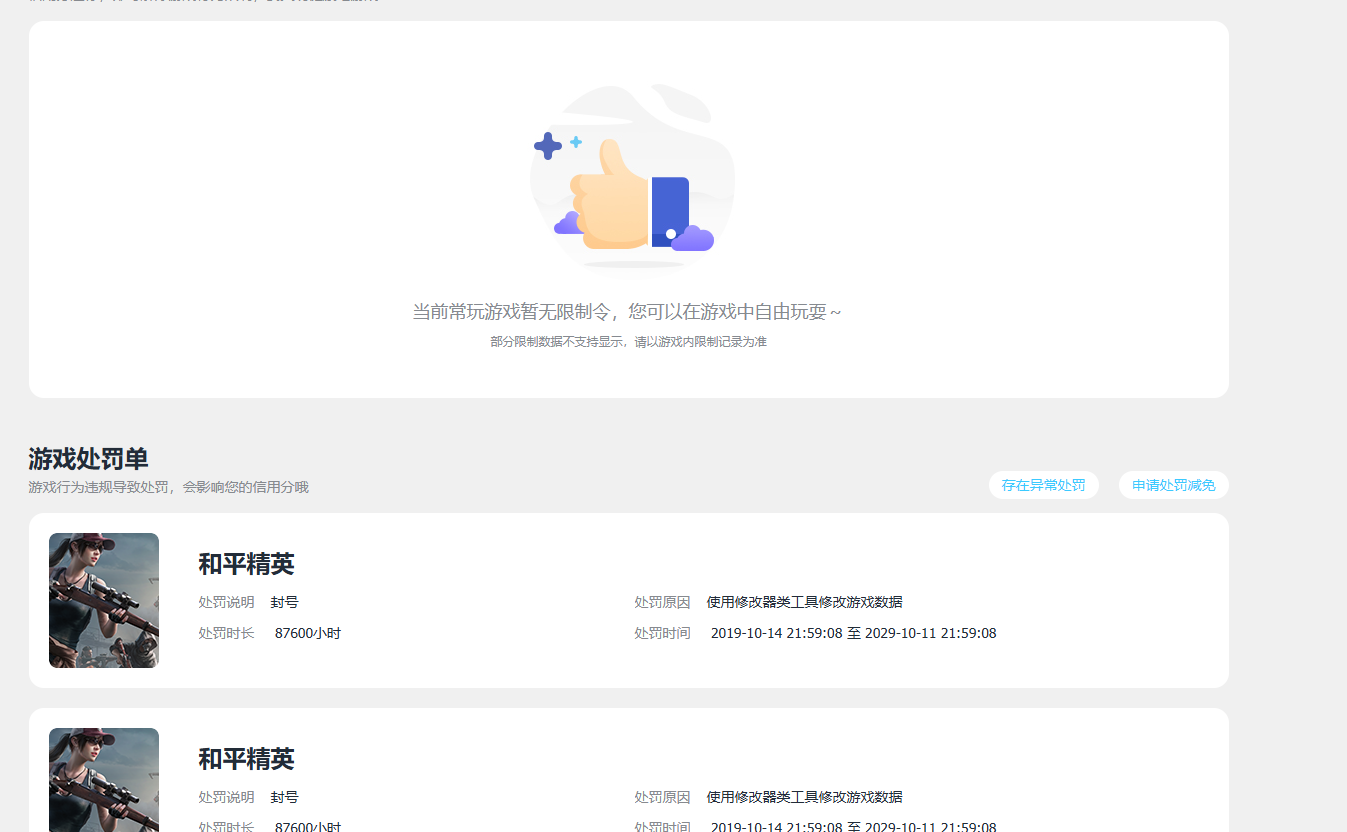Viewport: 1347px width, 832px height.
Task: Click 处罚原因 label in first card
Action: tap(662, 602)
